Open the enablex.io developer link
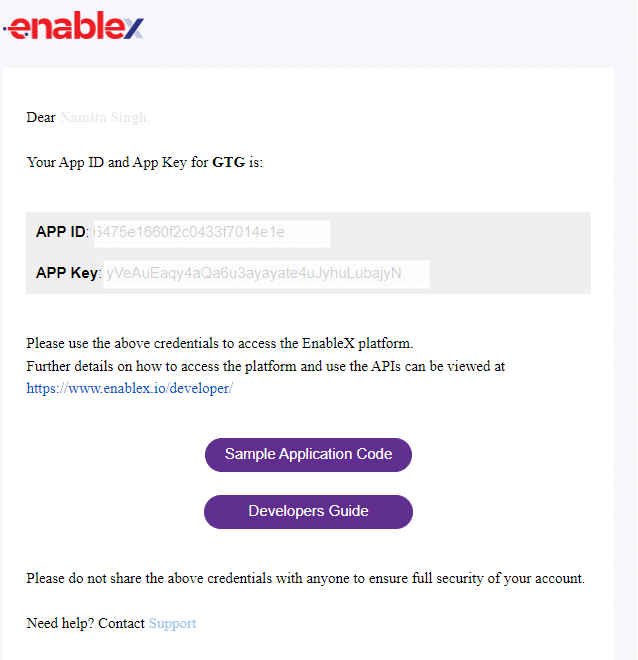 (129, 388)
